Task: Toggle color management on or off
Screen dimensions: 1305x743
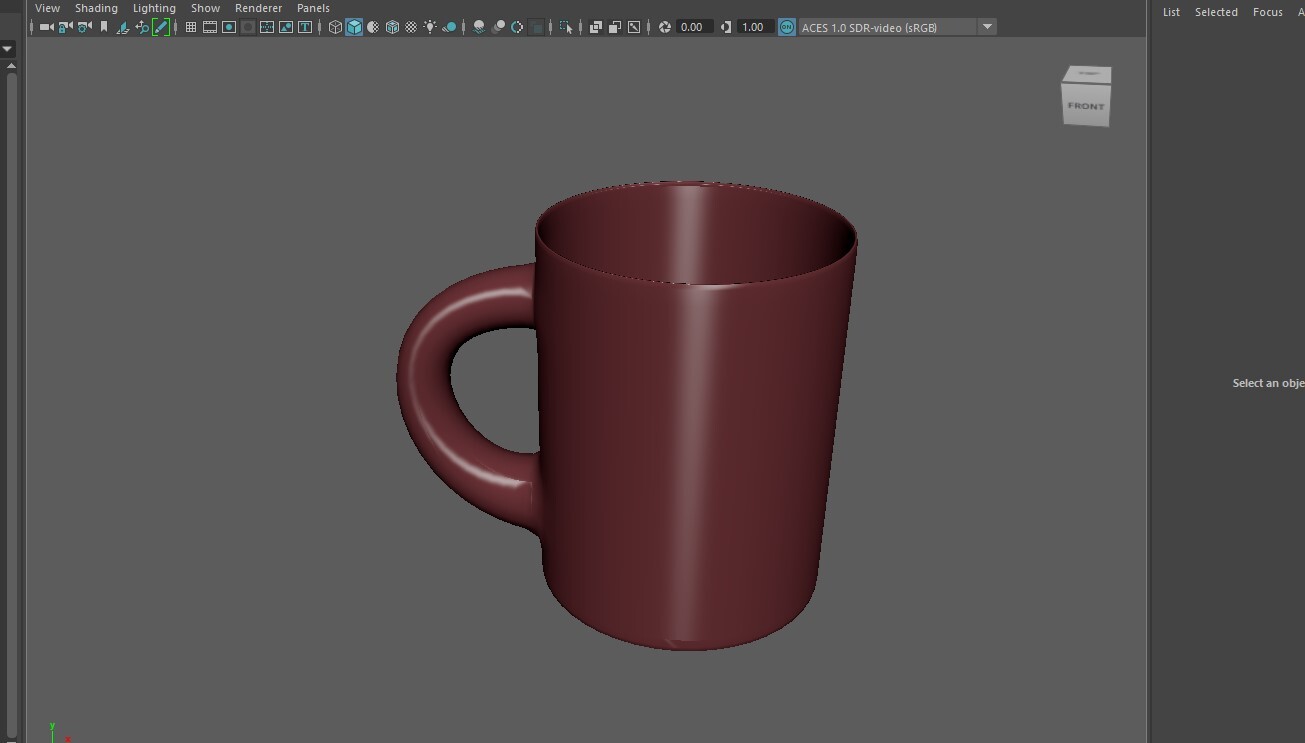Action: tap(786, 27)
